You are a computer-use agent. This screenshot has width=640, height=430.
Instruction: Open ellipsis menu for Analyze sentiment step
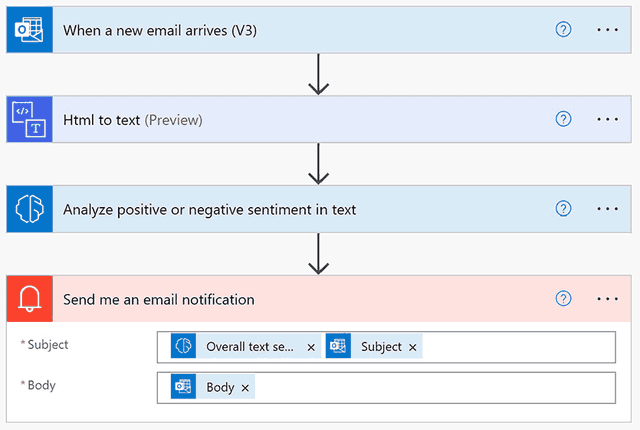click(x=608, y=209)
